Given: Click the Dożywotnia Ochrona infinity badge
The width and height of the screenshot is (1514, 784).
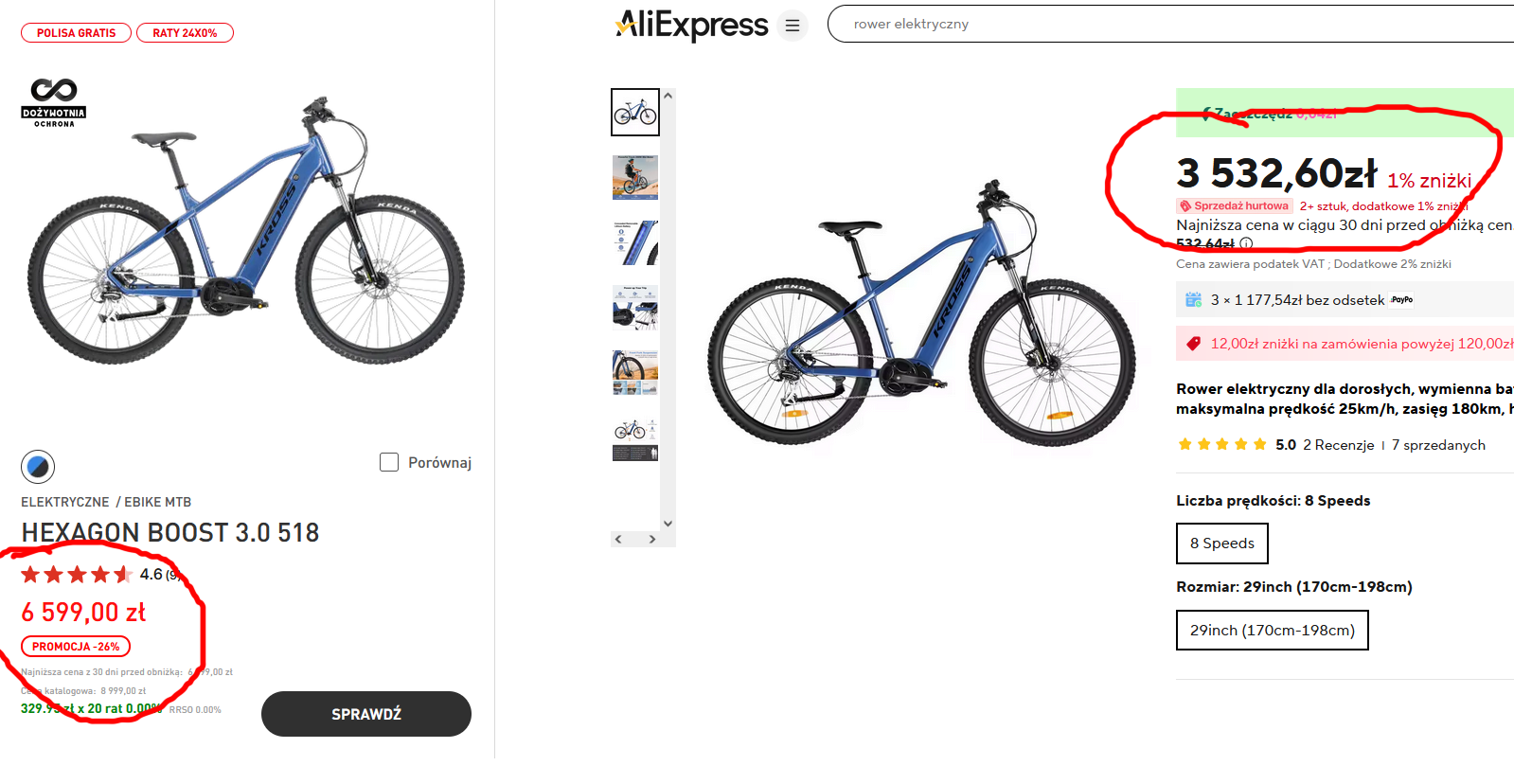Looking at the screenshot, I should pos(54,103).
